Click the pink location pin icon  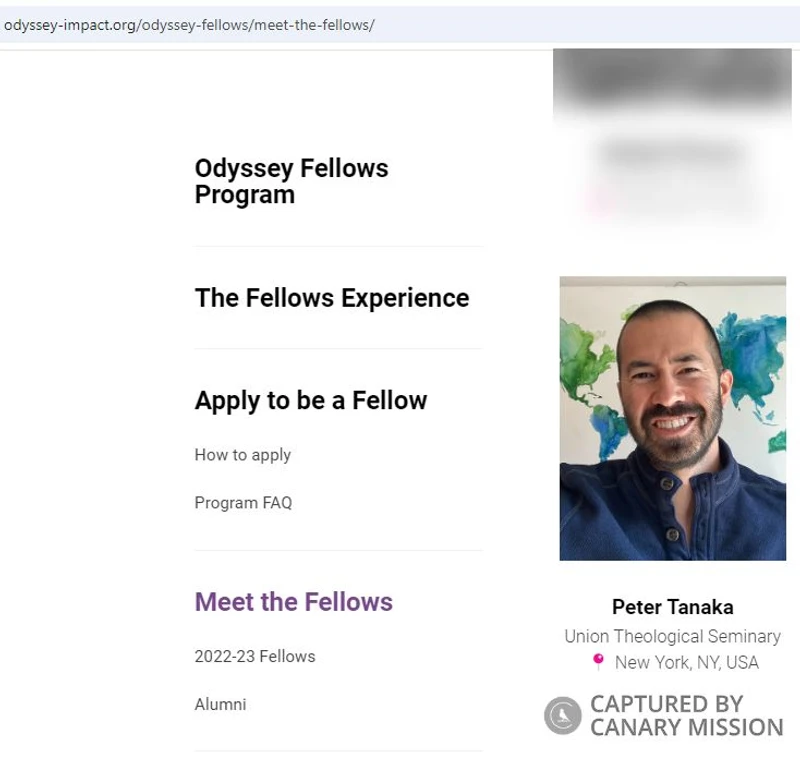598,661
